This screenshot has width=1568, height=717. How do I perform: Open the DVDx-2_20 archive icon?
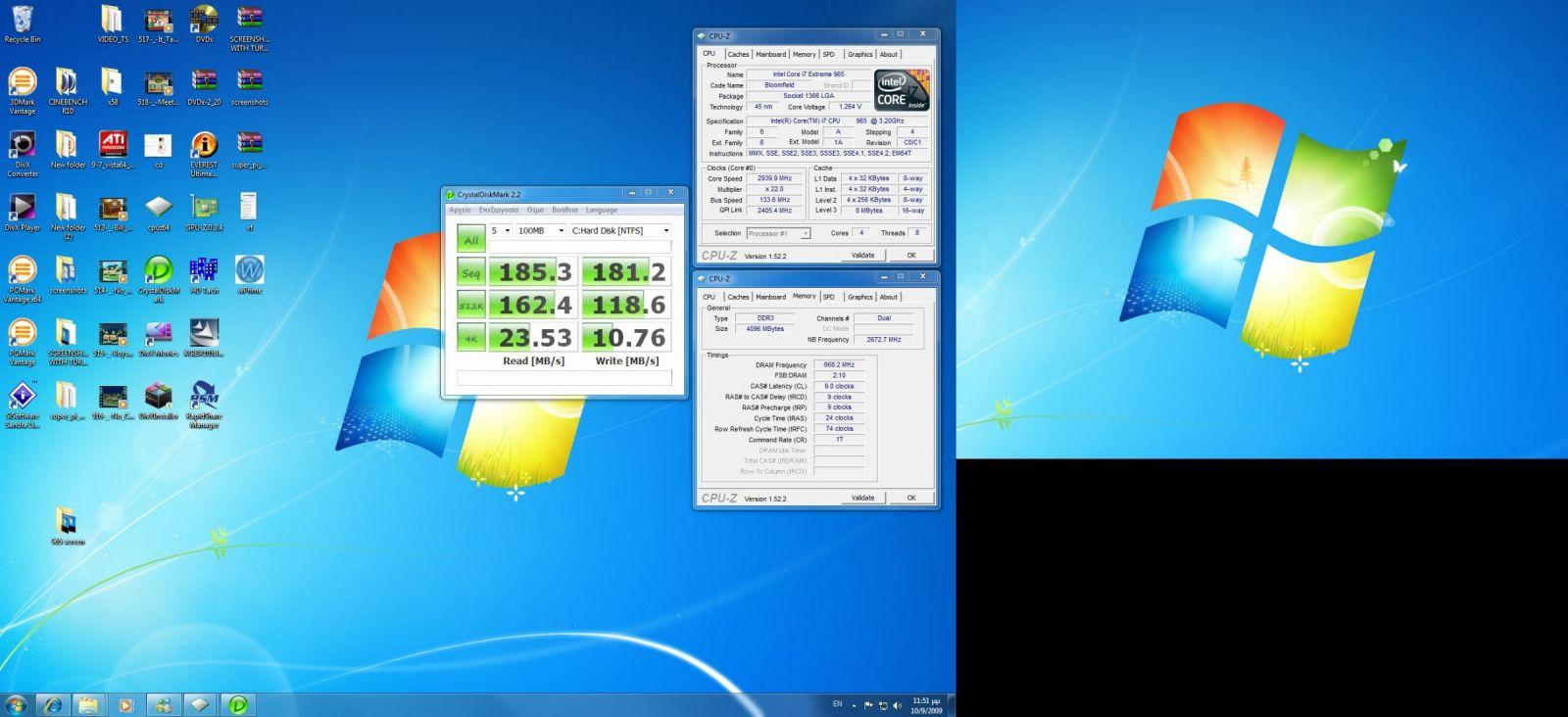pyautogui.click(x=204, y=87)
